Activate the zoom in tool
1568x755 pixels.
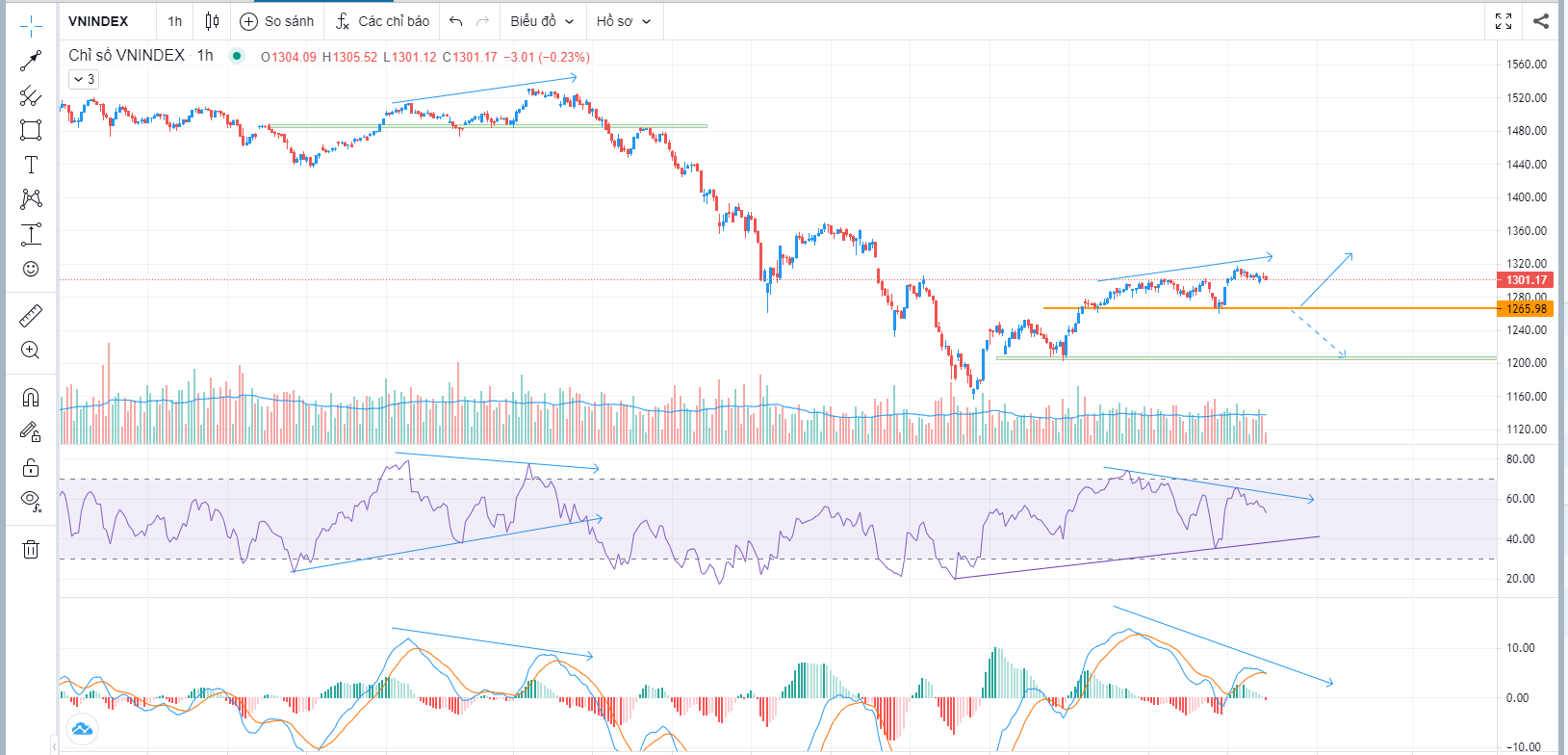[x=31, y=350]
